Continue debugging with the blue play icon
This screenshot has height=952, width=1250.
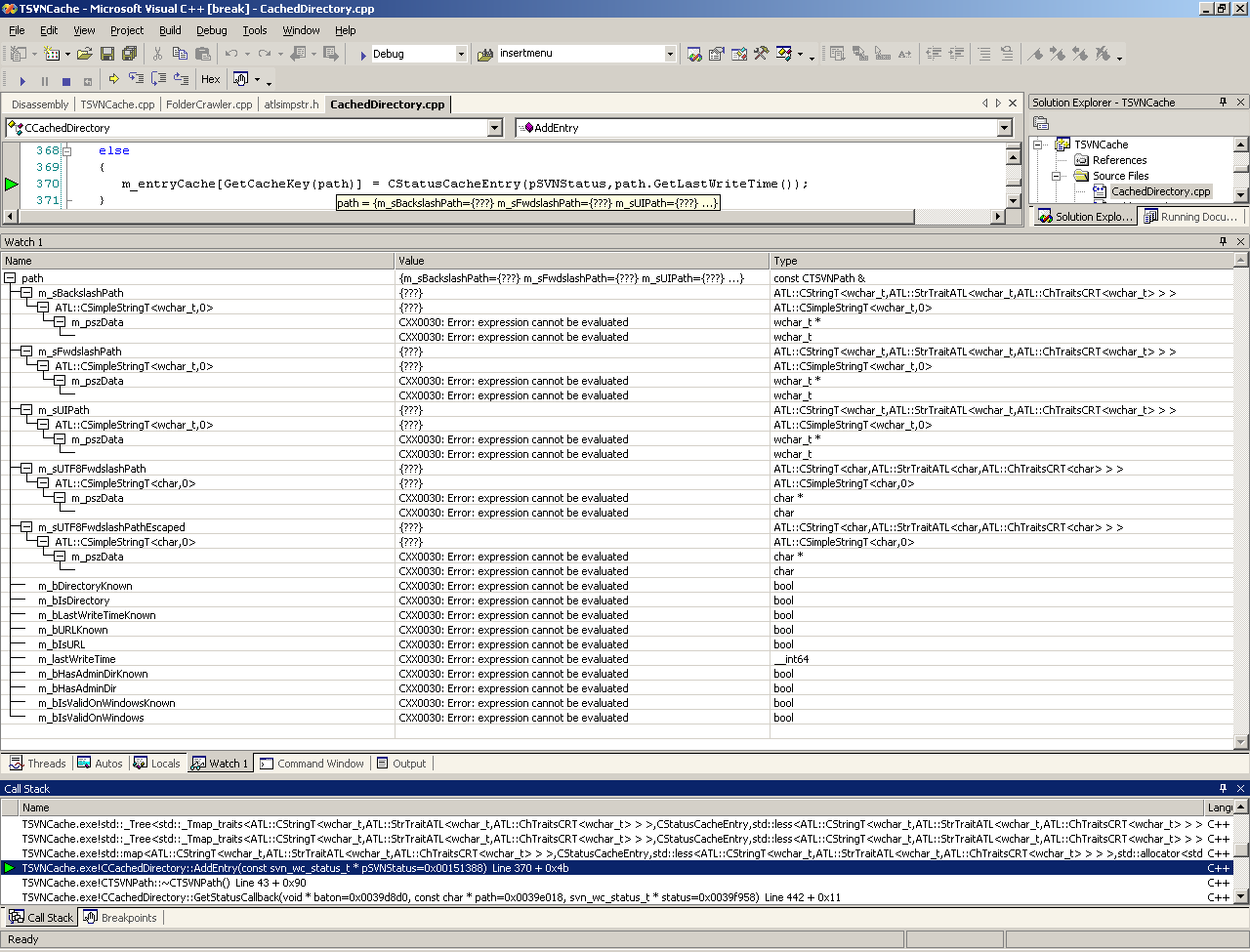point(22,80)
